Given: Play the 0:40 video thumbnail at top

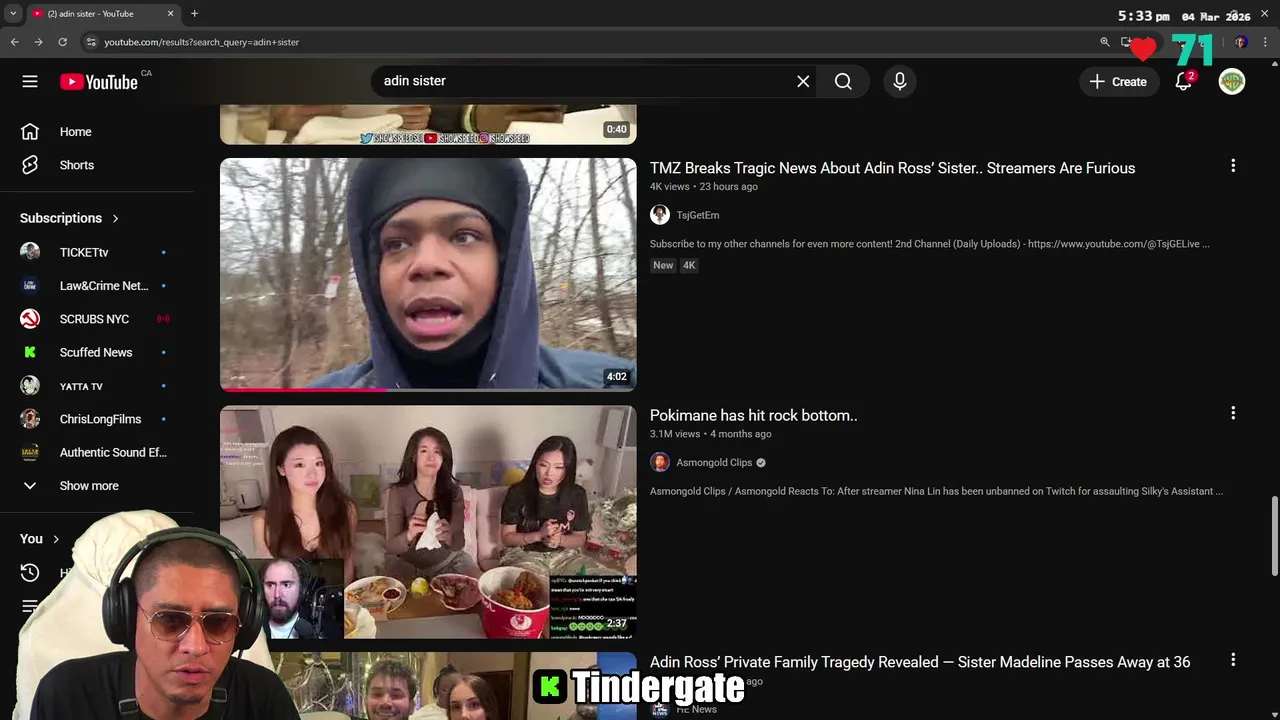Looking at the screenshot, I should click(428, 124).
